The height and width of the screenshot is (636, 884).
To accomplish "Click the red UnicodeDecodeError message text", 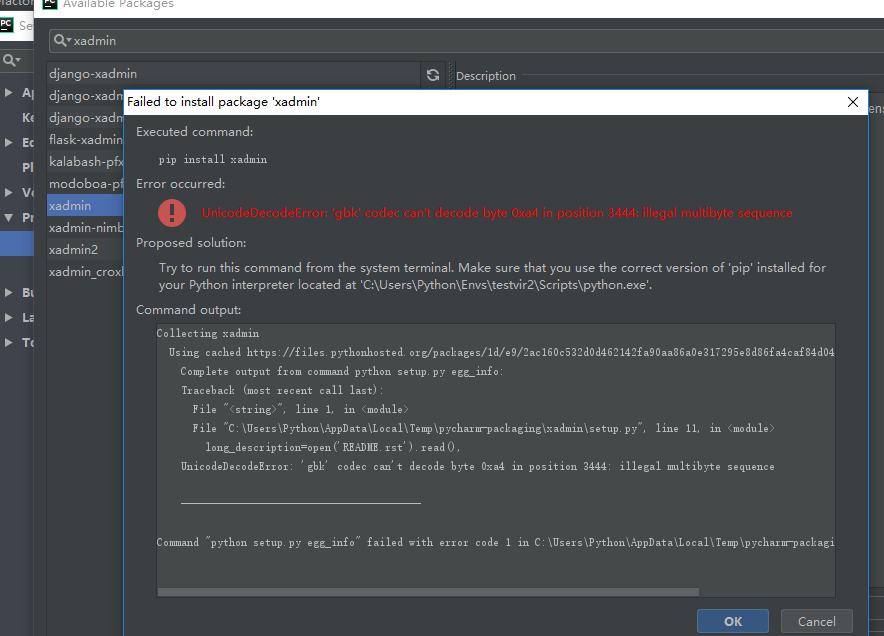I will (x=497, y=213).
